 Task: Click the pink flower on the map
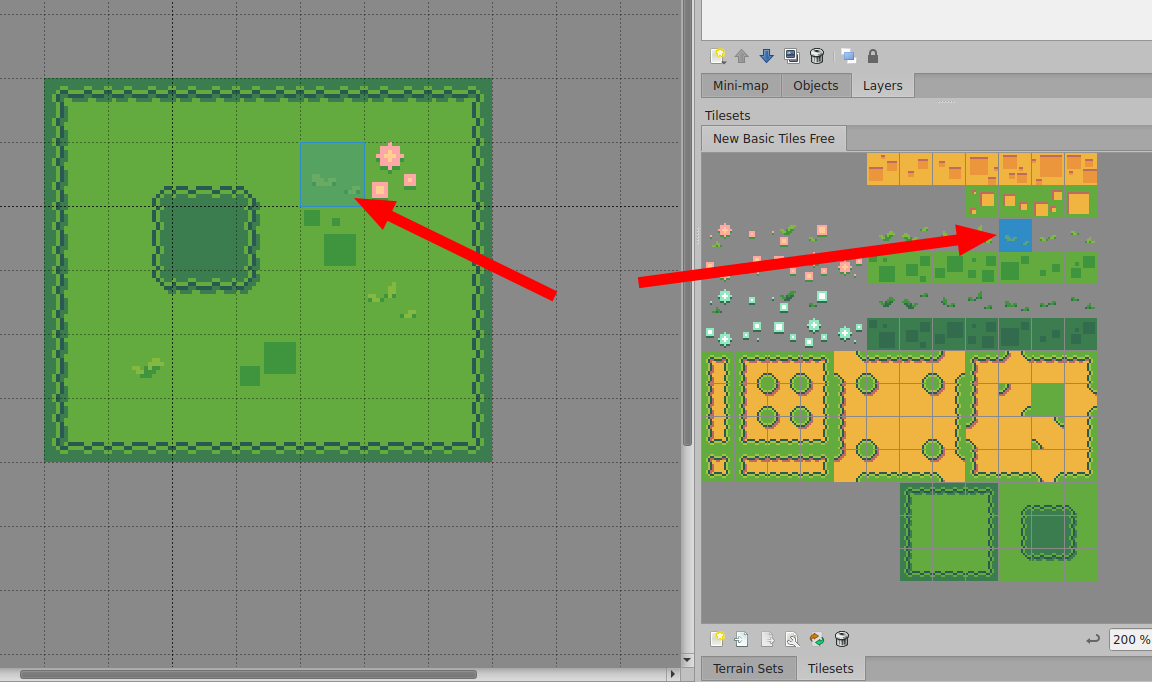tap(389, 155)
